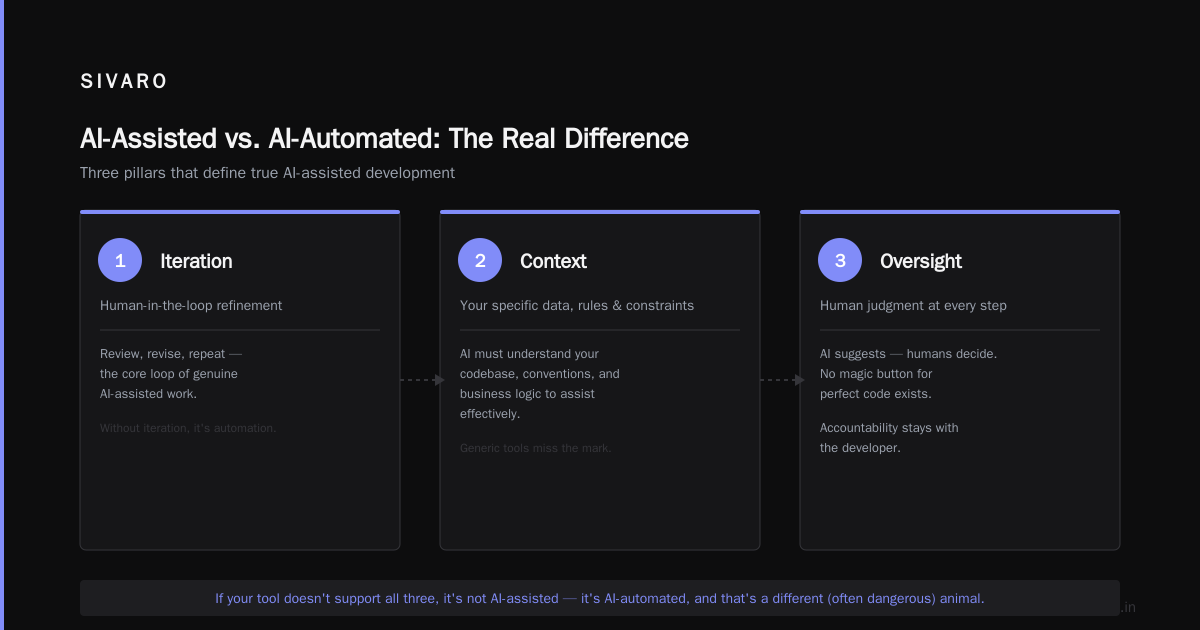Click the 'AI must understand your codebase' paragraph

click(540, 384)
